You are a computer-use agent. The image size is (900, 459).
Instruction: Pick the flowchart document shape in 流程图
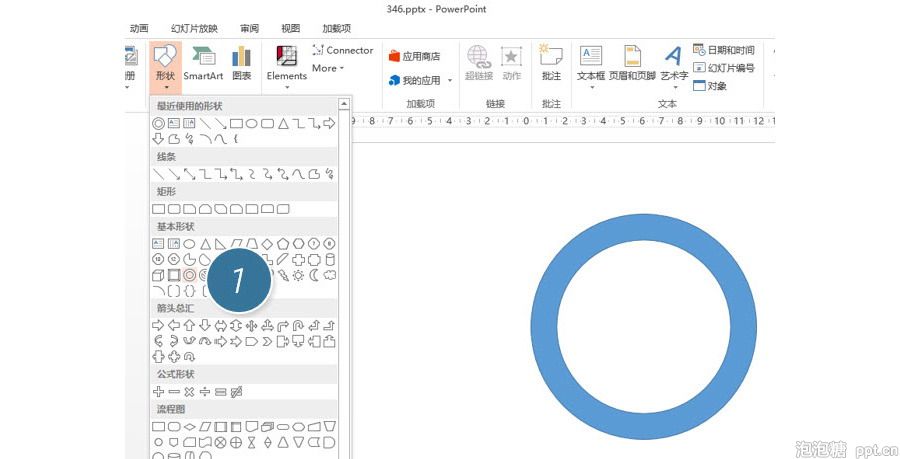pyautogui.click(x=251, y=427)
